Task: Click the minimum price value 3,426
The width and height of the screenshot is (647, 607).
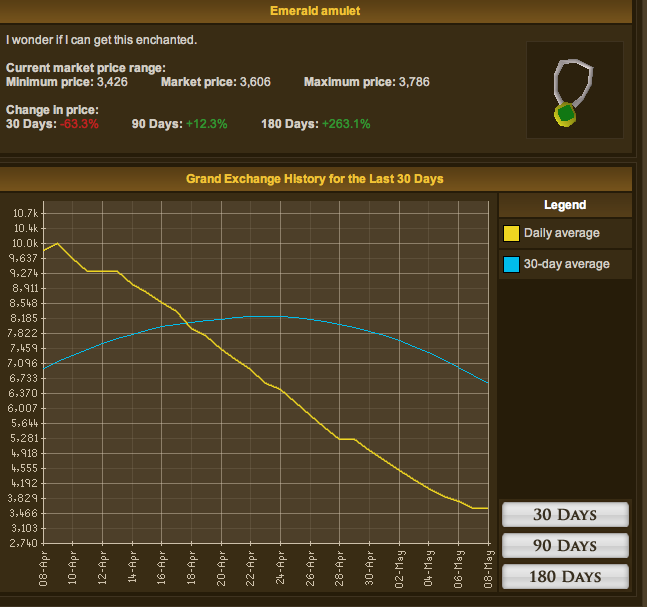Action: point(112,82)
